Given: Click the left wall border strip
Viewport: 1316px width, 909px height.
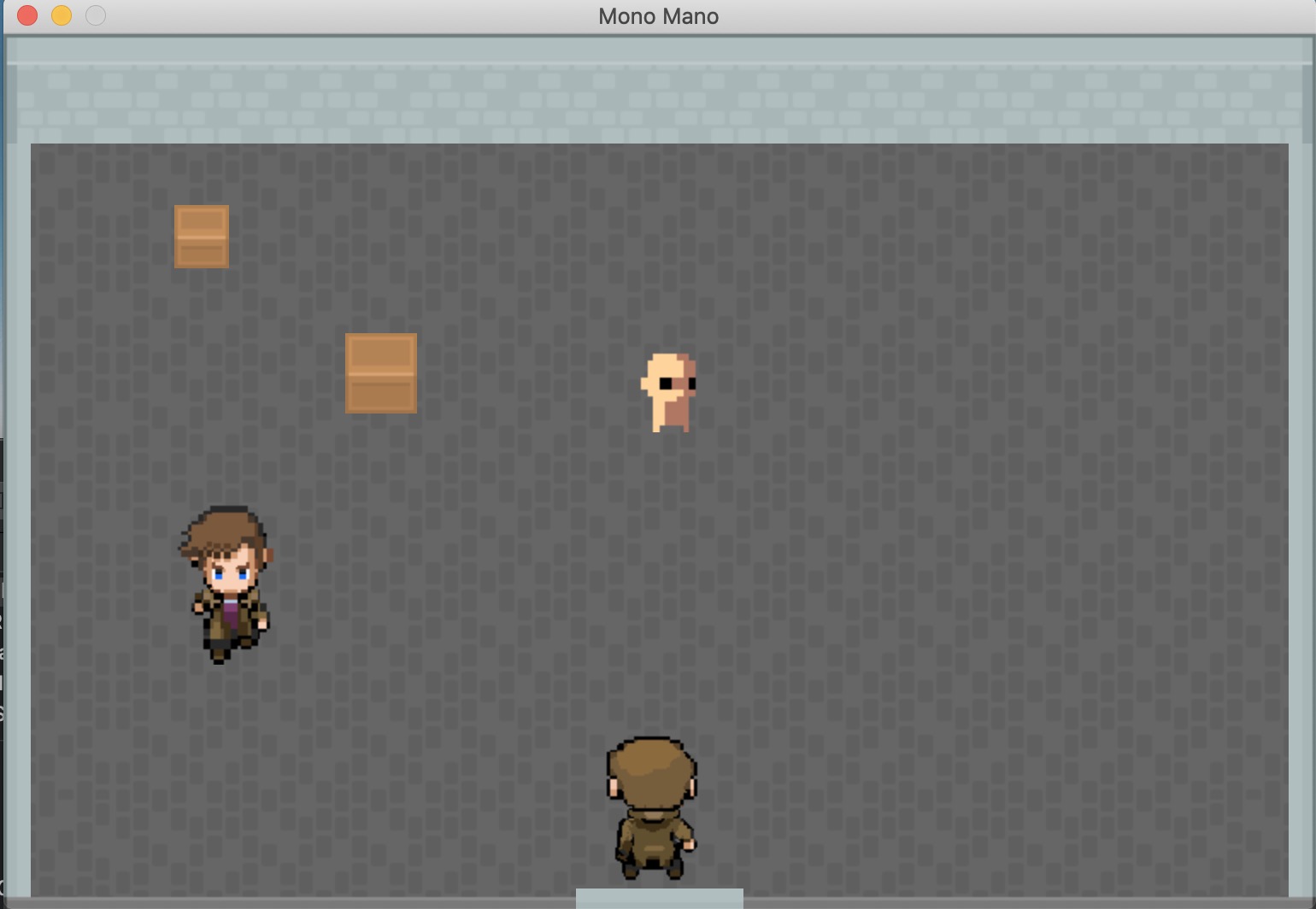Looking at the screenshot, I should click(x=17, y=513).
